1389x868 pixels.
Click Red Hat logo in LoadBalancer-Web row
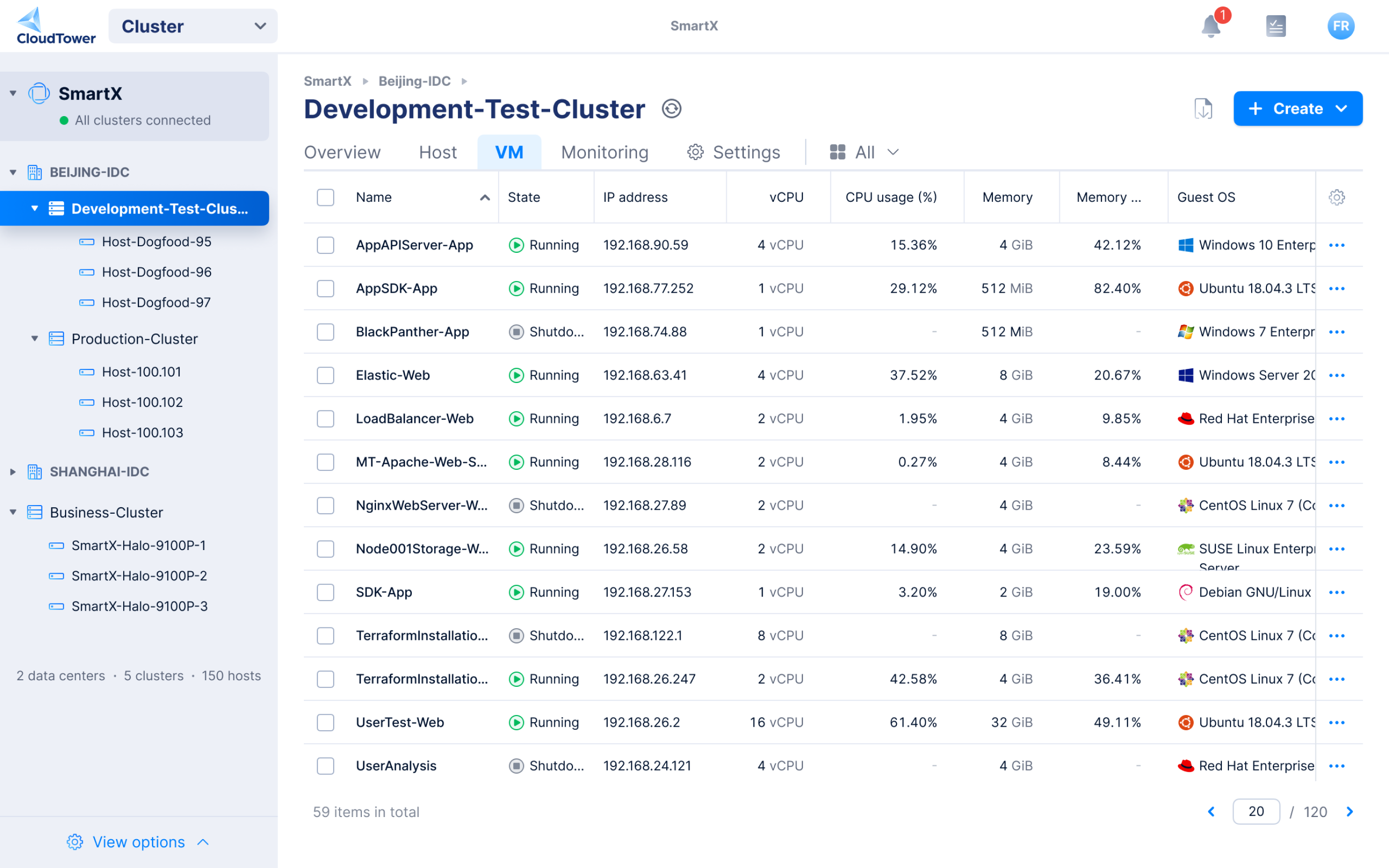coord(1185,418)
